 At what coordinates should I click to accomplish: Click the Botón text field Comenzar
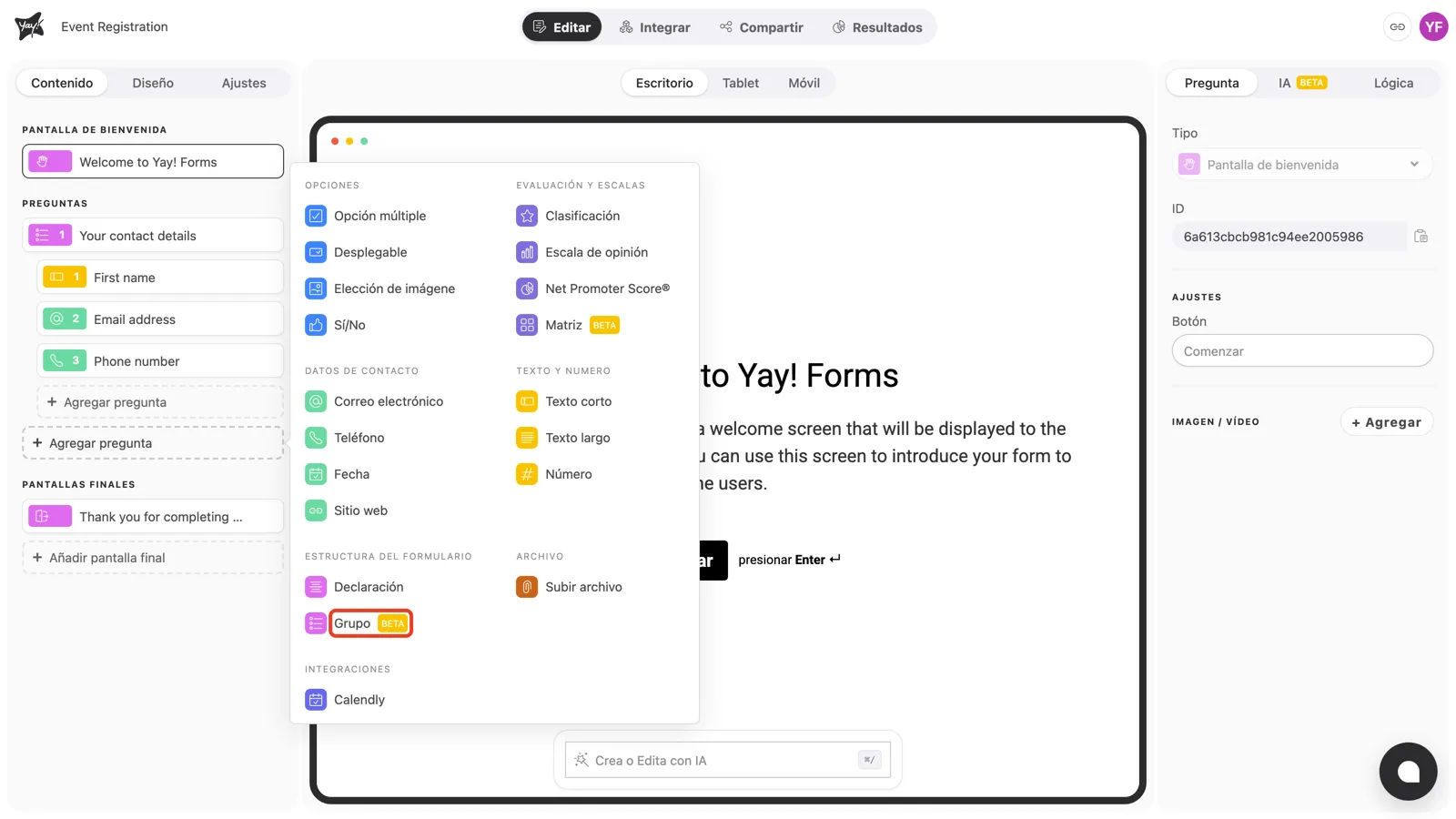[x=1302, y=351]
